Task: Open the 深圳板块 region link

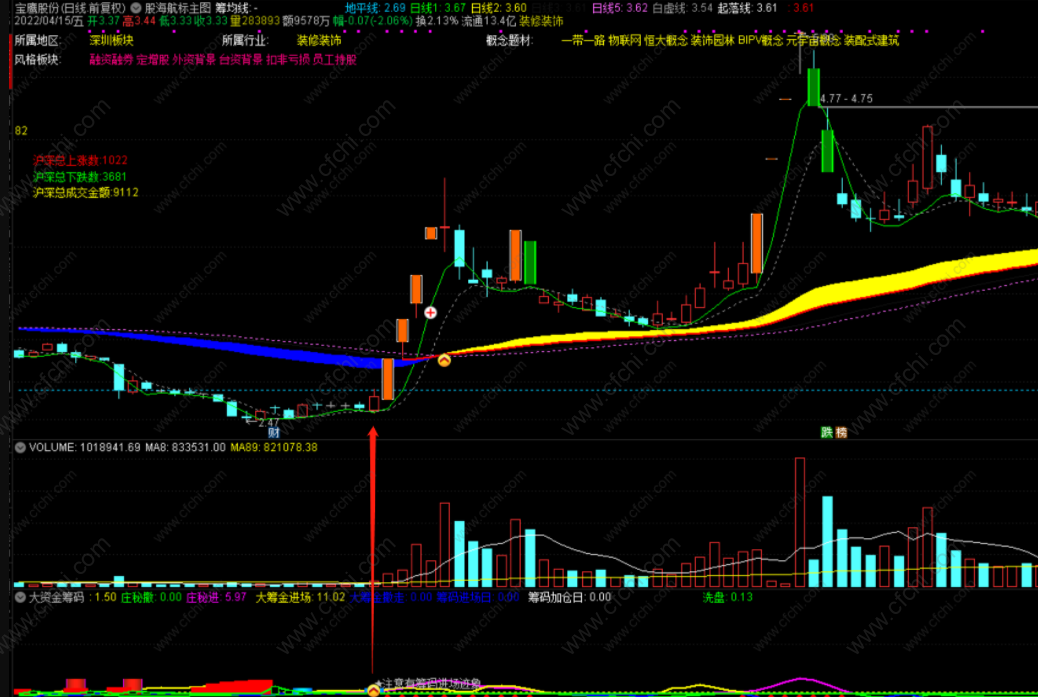Action: tap(111, 41)
